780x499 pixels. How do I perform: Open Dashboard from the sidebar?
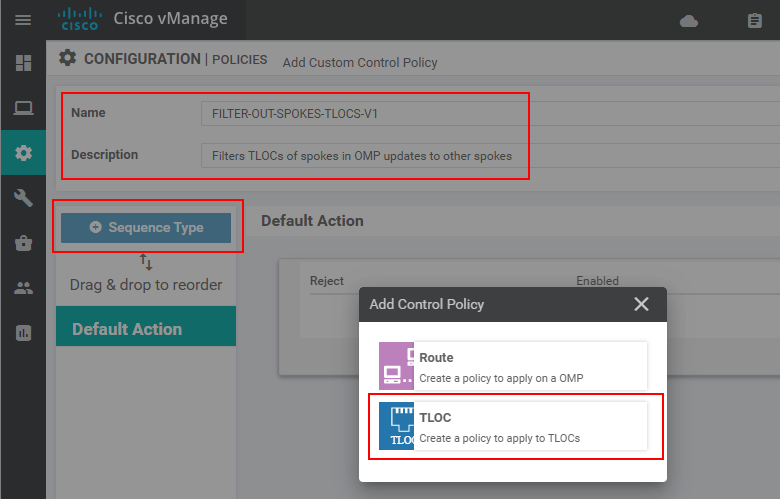point(23,63)
